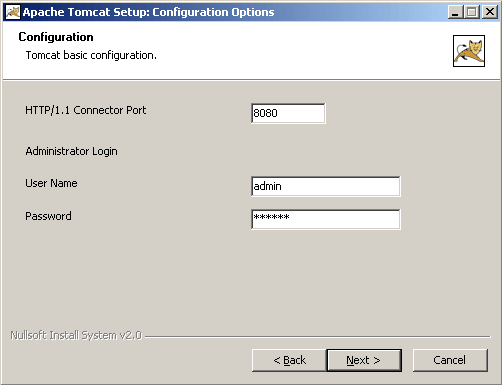Click the Tomcat icon in the title bar
The height and width of the screenshot is (385, 502).
[13, 12]
